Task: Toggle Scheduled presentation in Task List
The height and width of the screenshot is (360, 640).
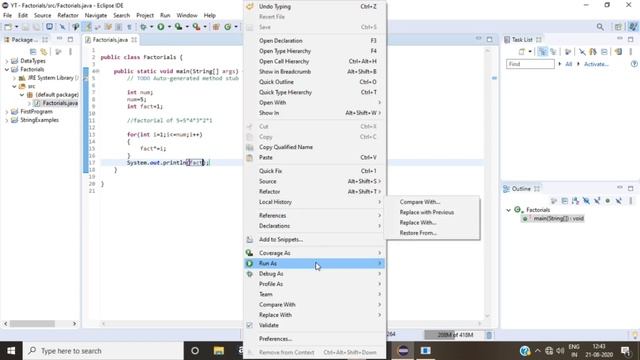Action: click(x=553, y=52)
